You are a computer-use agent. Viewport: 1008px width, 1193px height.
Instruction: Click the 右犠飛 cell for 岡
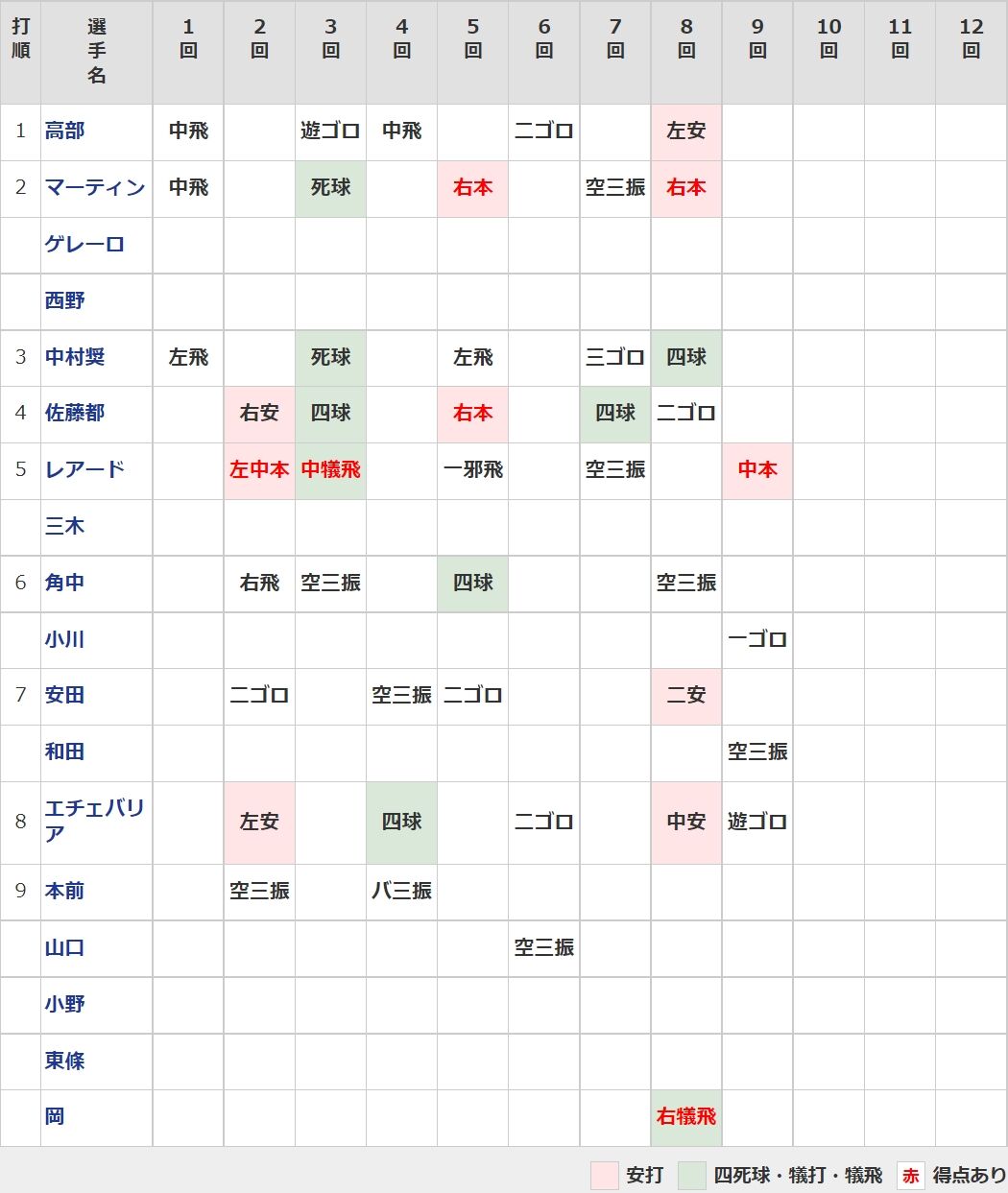(x=686, y=1116)
